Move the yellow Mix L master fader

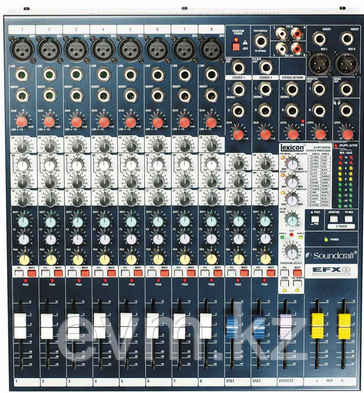coord(317,326)
